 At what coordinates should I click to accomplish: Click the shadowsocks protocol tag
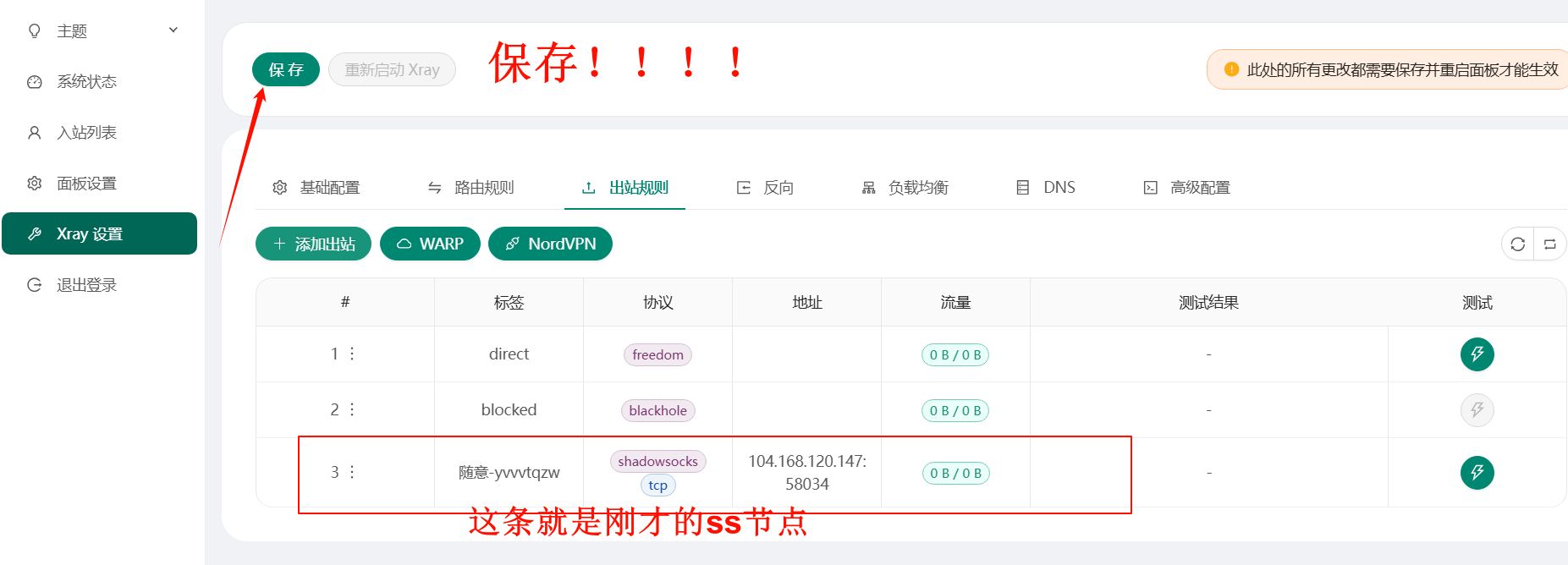[x=657, y=461]
